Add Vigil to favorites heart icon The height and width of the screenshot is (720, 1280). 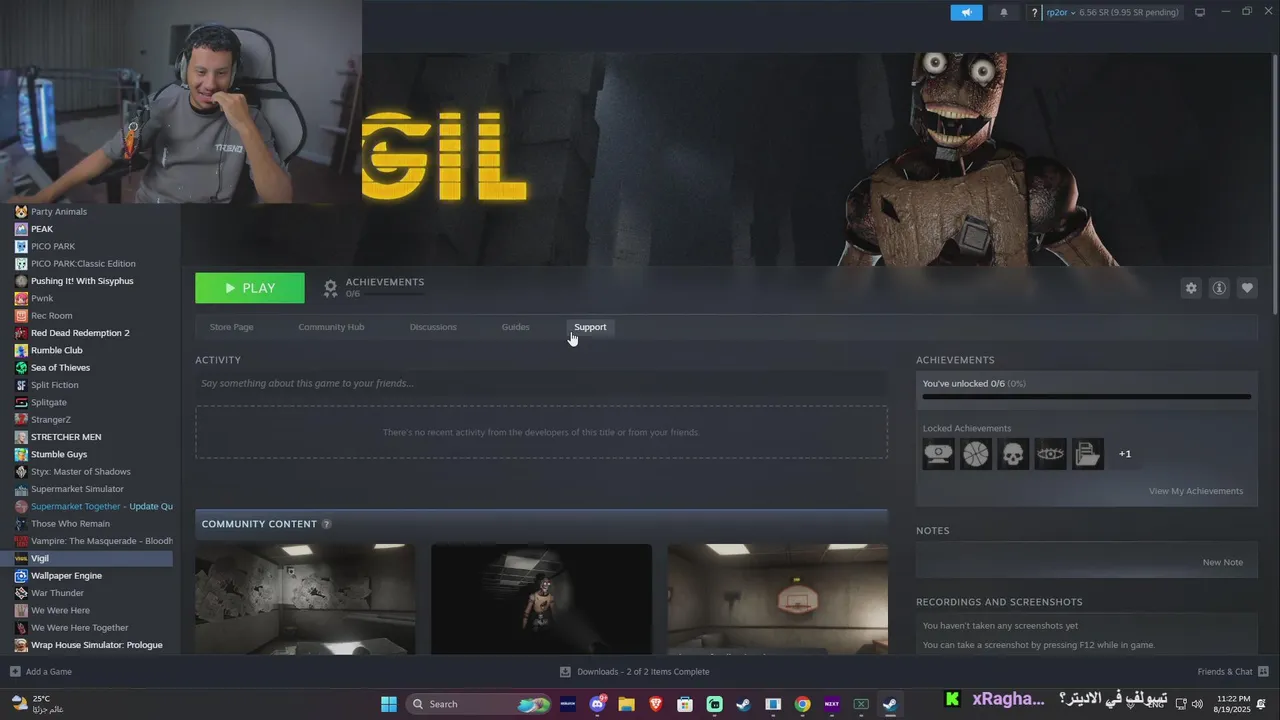[1247, 288]
